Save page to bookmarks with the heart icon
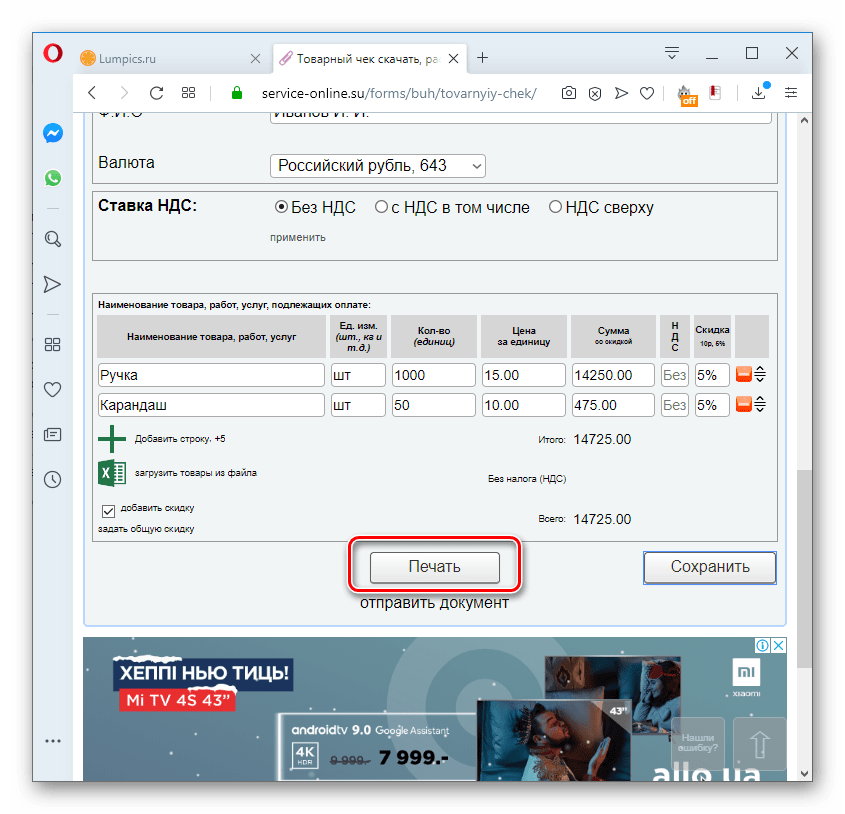The image size is (845, 814). pos(646,93)
